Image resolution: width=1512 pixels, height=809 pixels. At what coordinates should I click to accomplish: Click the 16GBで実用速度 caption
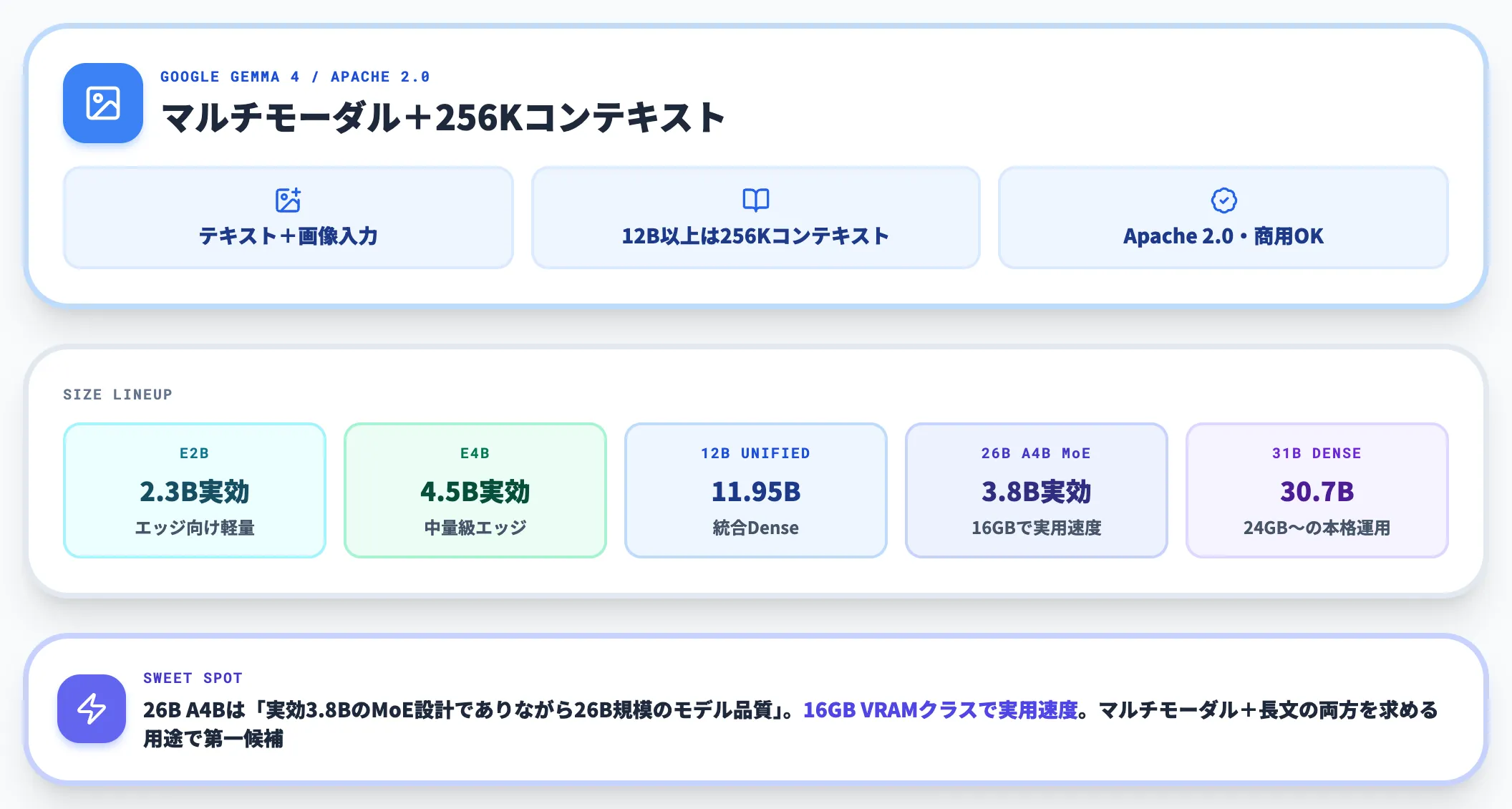point(1037,528)
